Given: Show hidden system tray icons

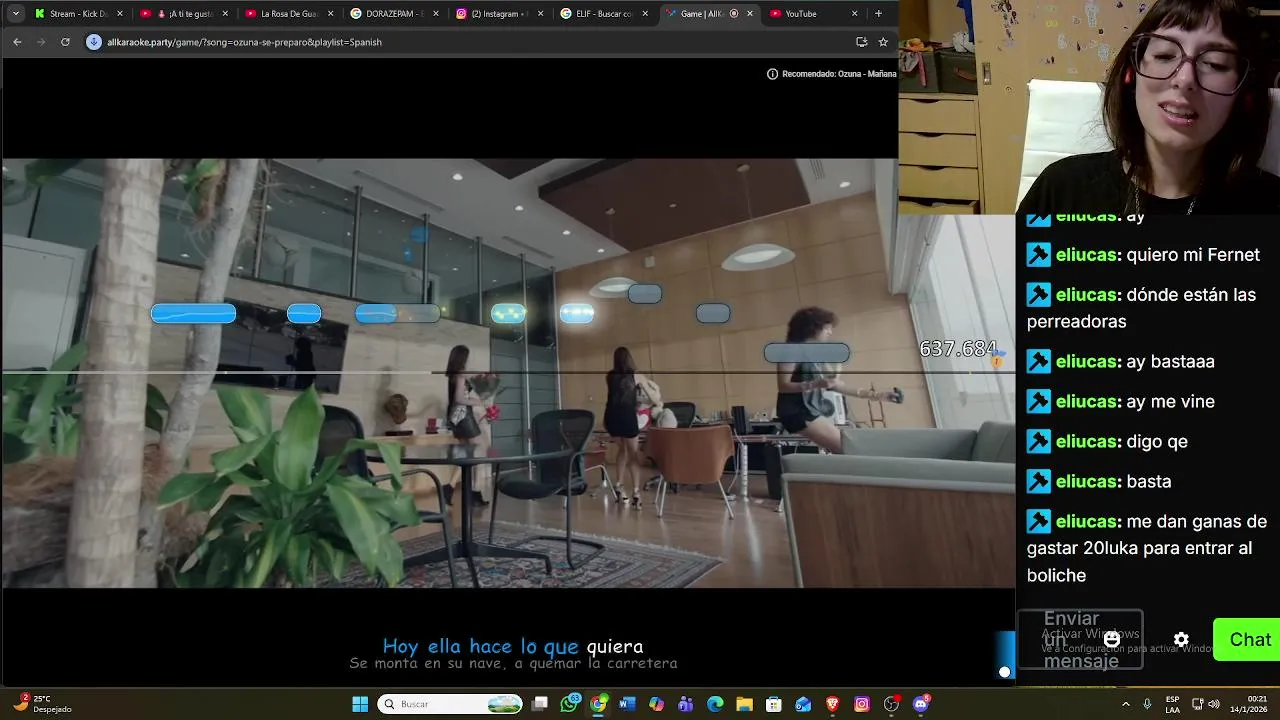Looking at the screenshot, I should (x=1126, y=704).
